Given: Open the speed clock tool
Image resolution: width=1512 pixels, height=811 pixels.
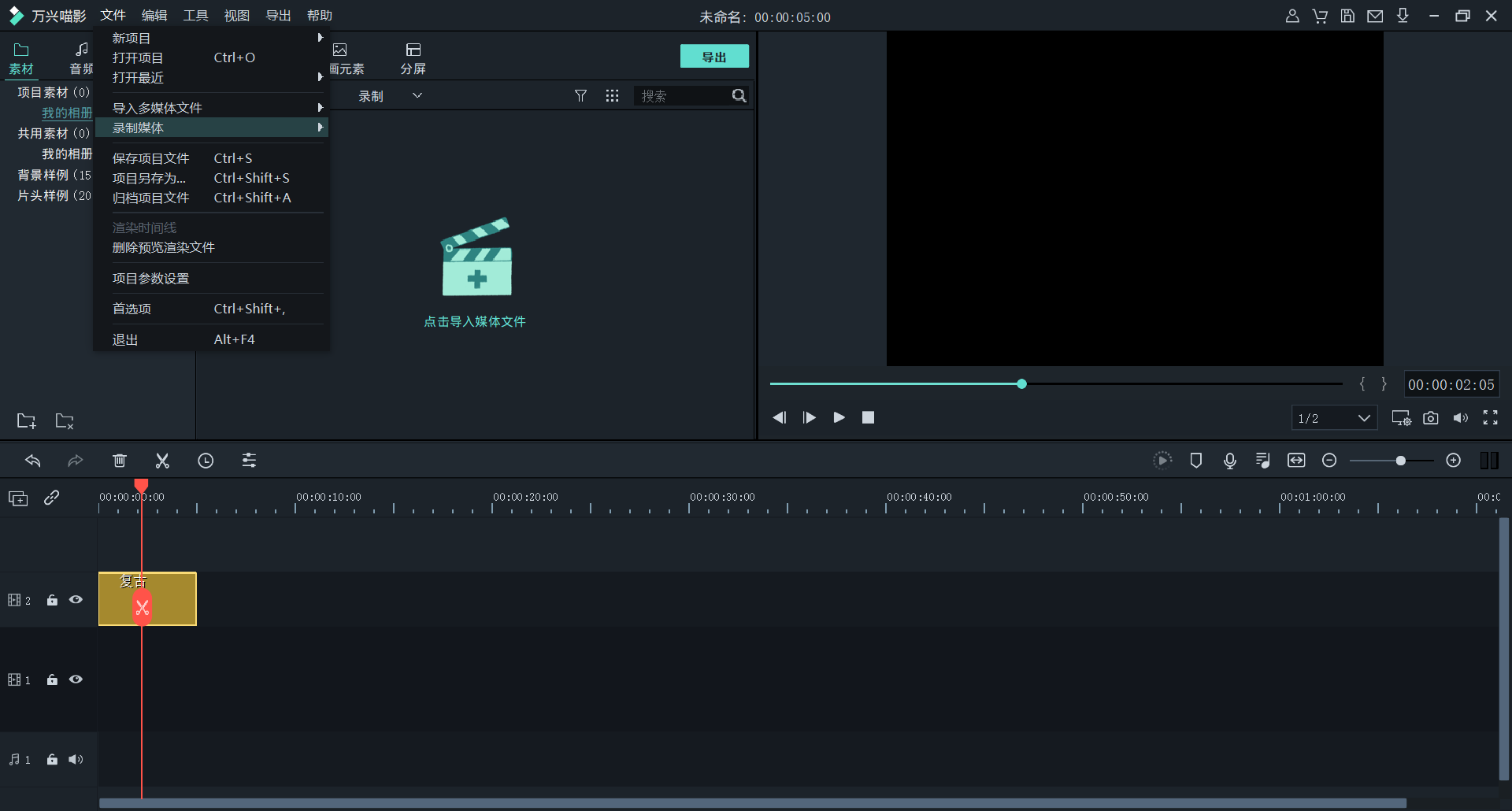Looking at the screenshot, I should (x=206, y=461).
